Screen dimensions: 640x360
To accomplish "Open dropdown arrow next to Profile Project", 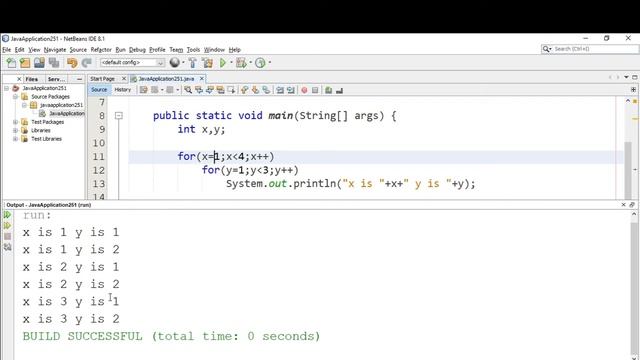I will pos(269,62).
